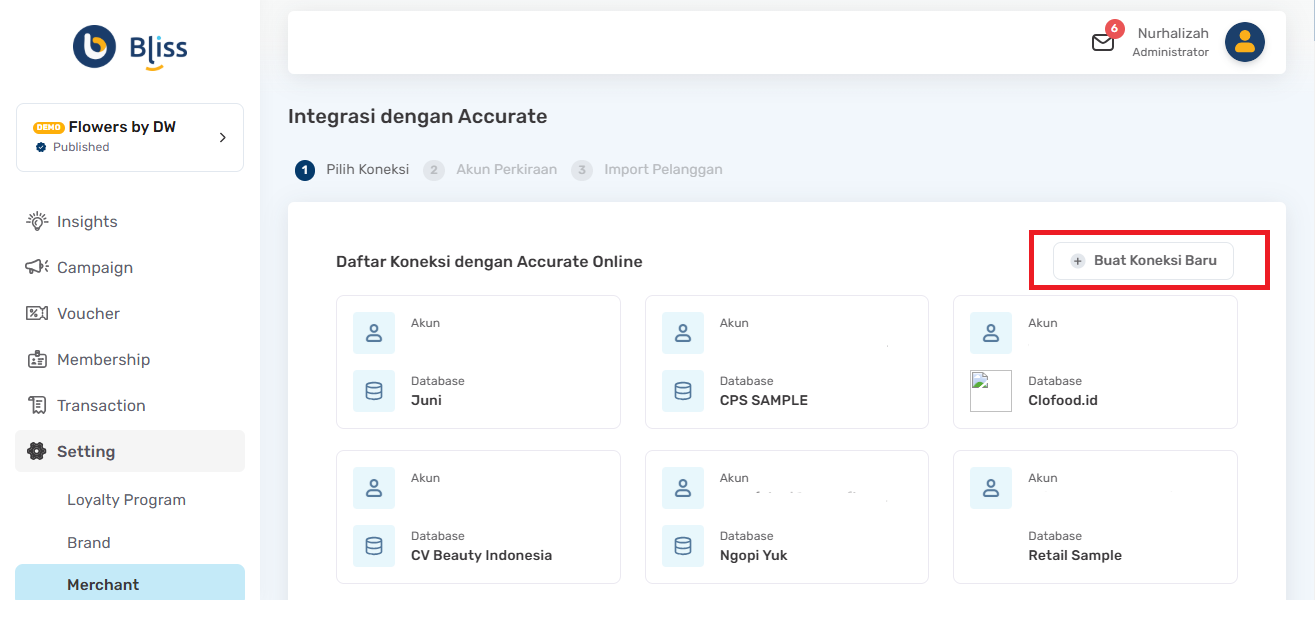
Task: Click the user icon in Clofood.id card
Action: 991,333
